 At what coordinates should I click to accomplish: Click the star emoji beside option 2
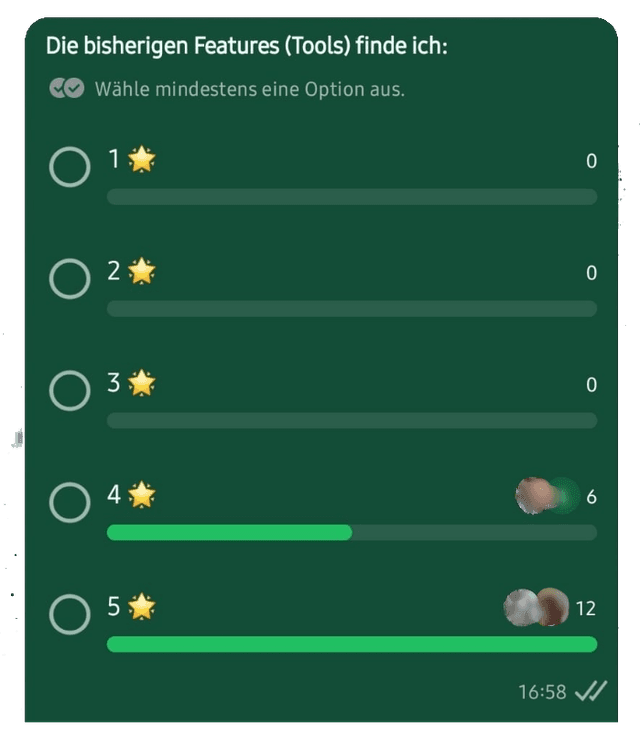pos(142,271)
